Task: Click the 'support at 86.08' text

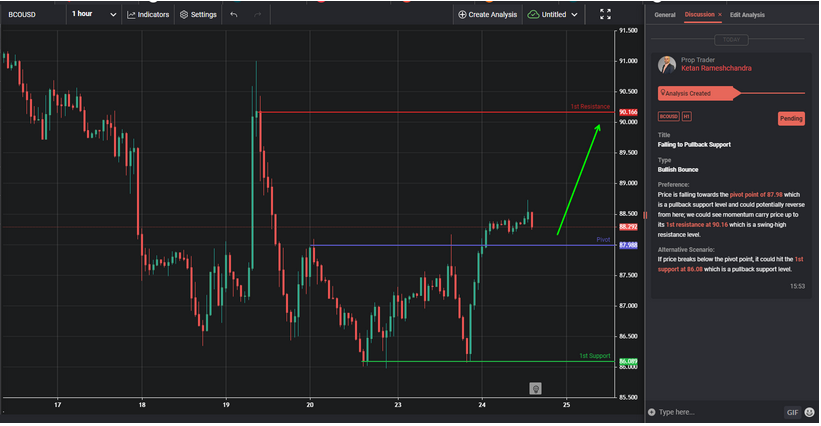Action: click(x=680, y=270)
